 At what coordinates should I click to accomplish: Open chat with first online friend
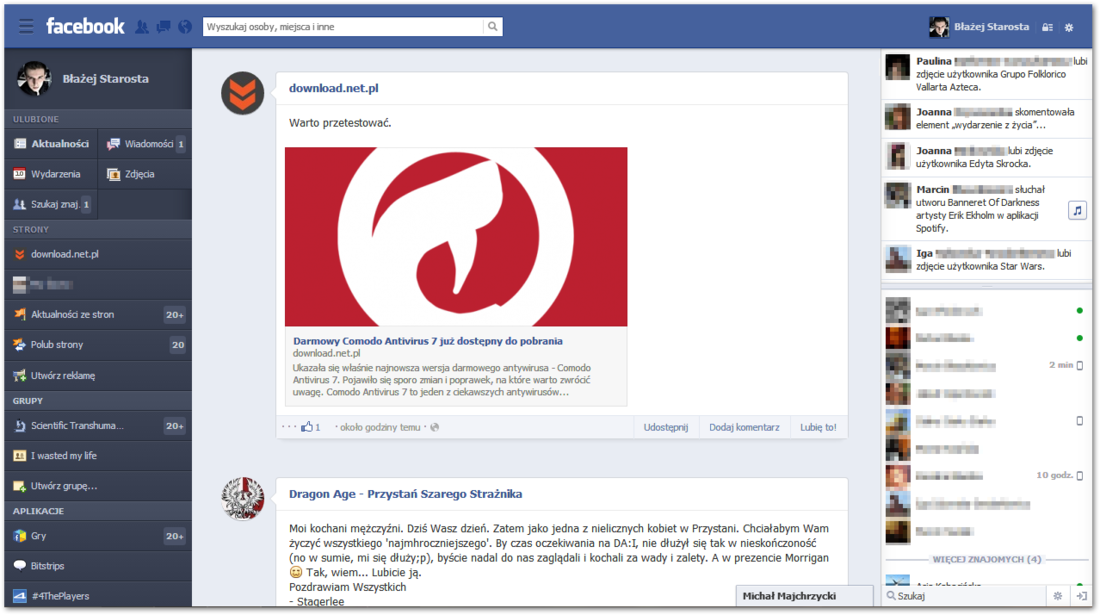[986, 311]
